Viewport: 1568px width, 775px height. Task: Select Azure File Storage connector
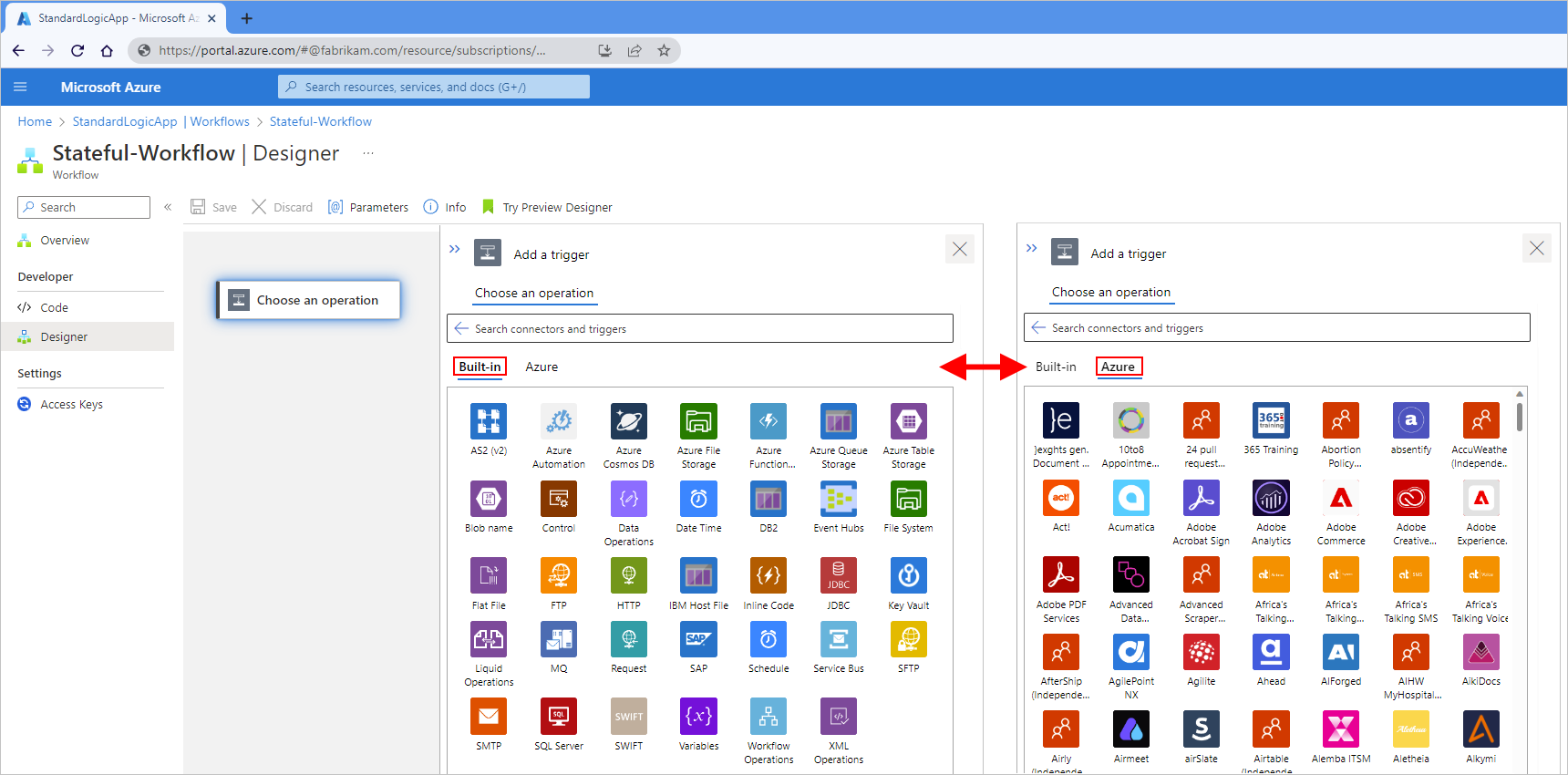click(x=698, y=421)
